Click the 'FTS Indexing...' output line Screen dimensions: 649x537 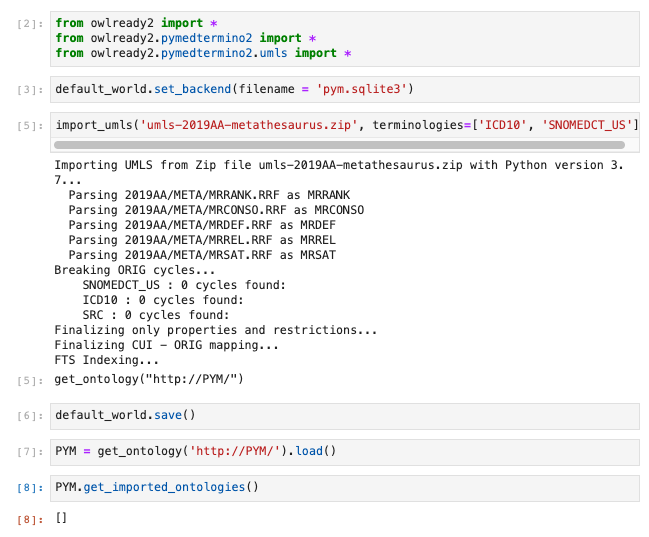[x=106, y=360]
